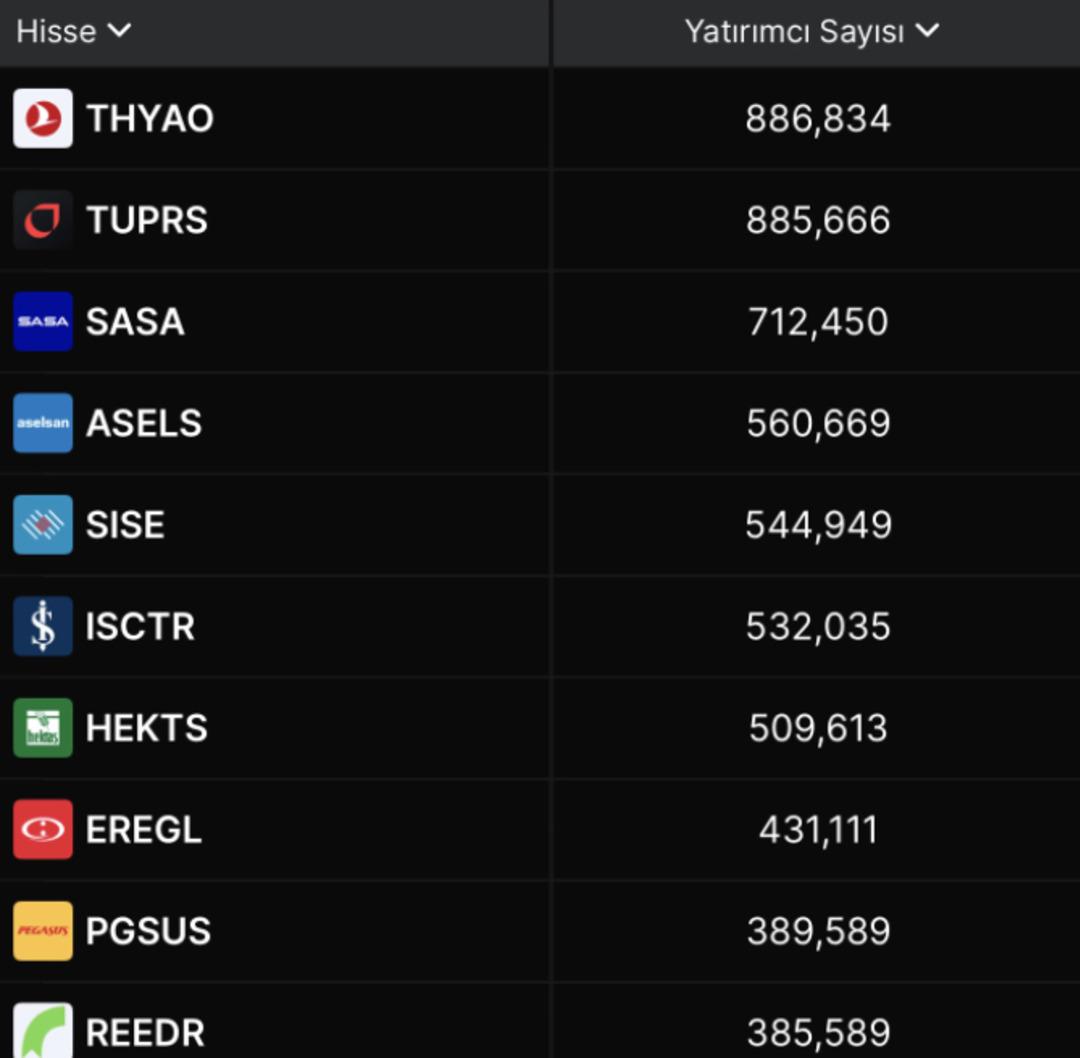Select the SASA blue logo icon
Image resolution: width=1080 pixels, height=1058 pixels.
click(x=42, y=321)
